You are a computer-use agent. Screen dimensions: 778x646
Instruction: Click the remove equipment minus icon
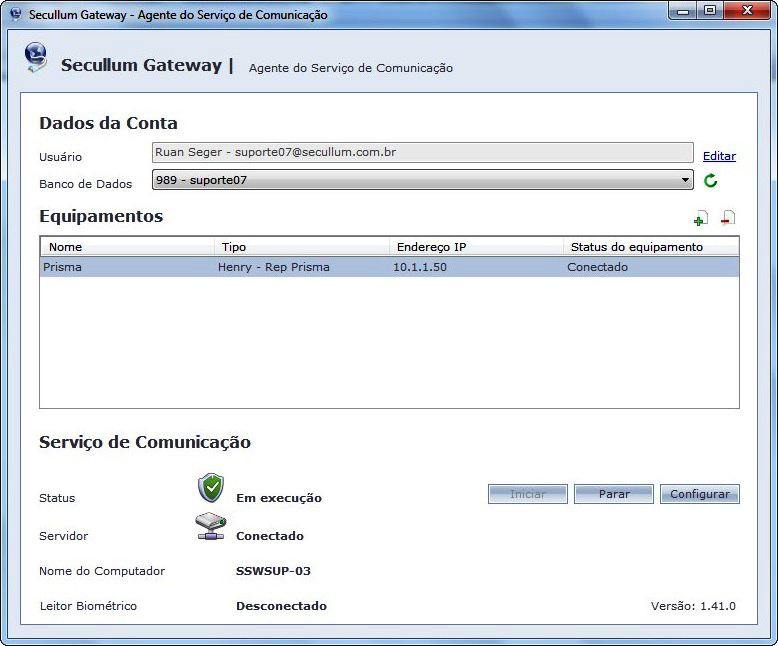[728, 218]
